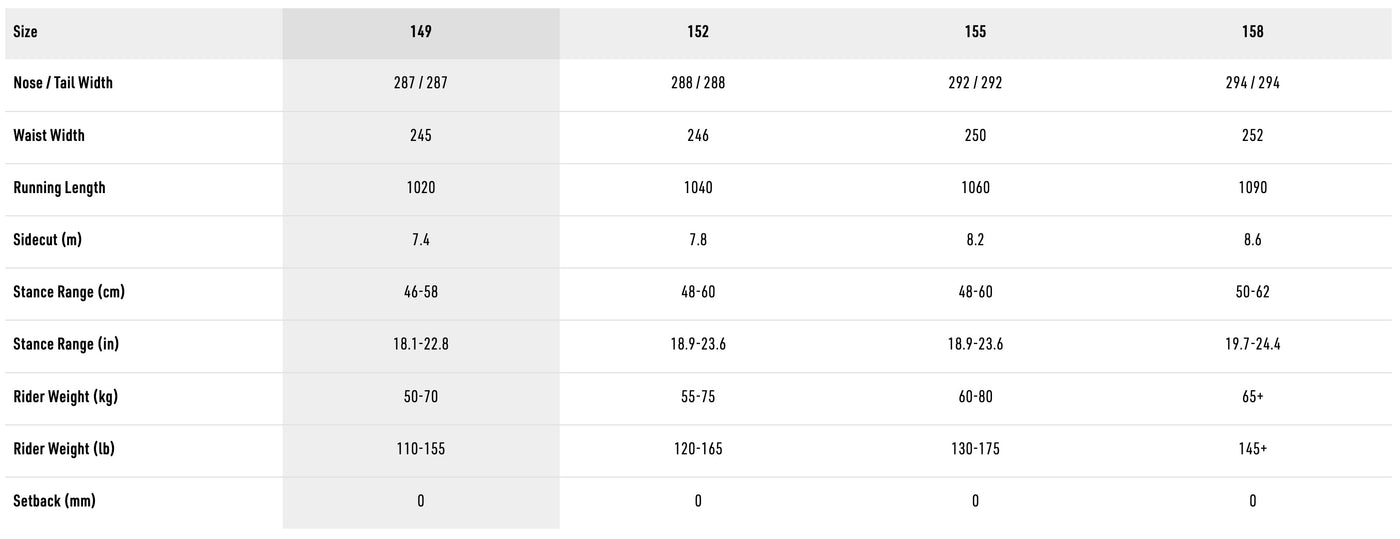Choose the 155 size column header
1400x539 pixels.
[975, 32]
